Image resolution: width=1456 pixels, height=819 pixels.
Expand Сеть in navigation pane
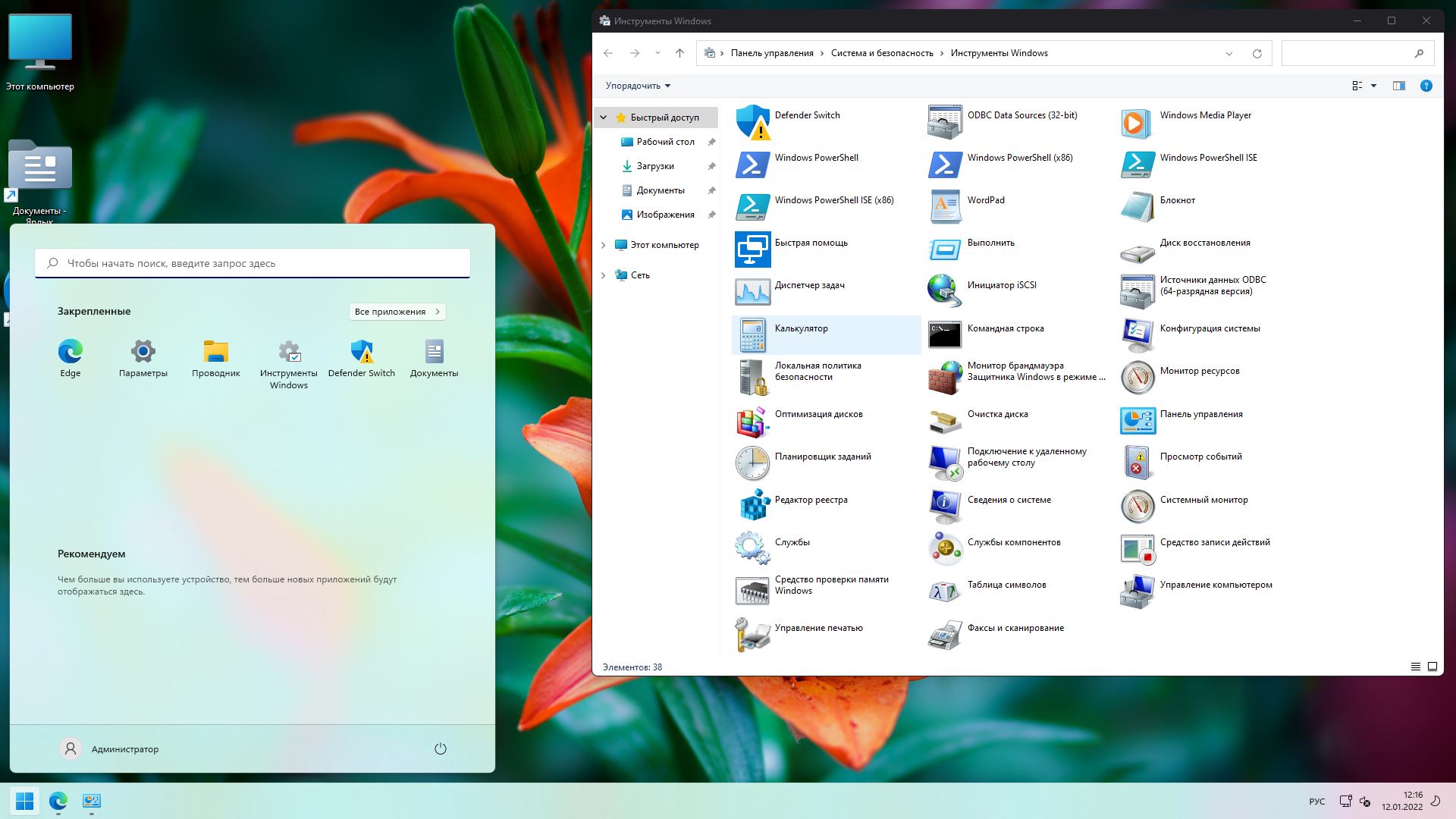tap(604, 275)
